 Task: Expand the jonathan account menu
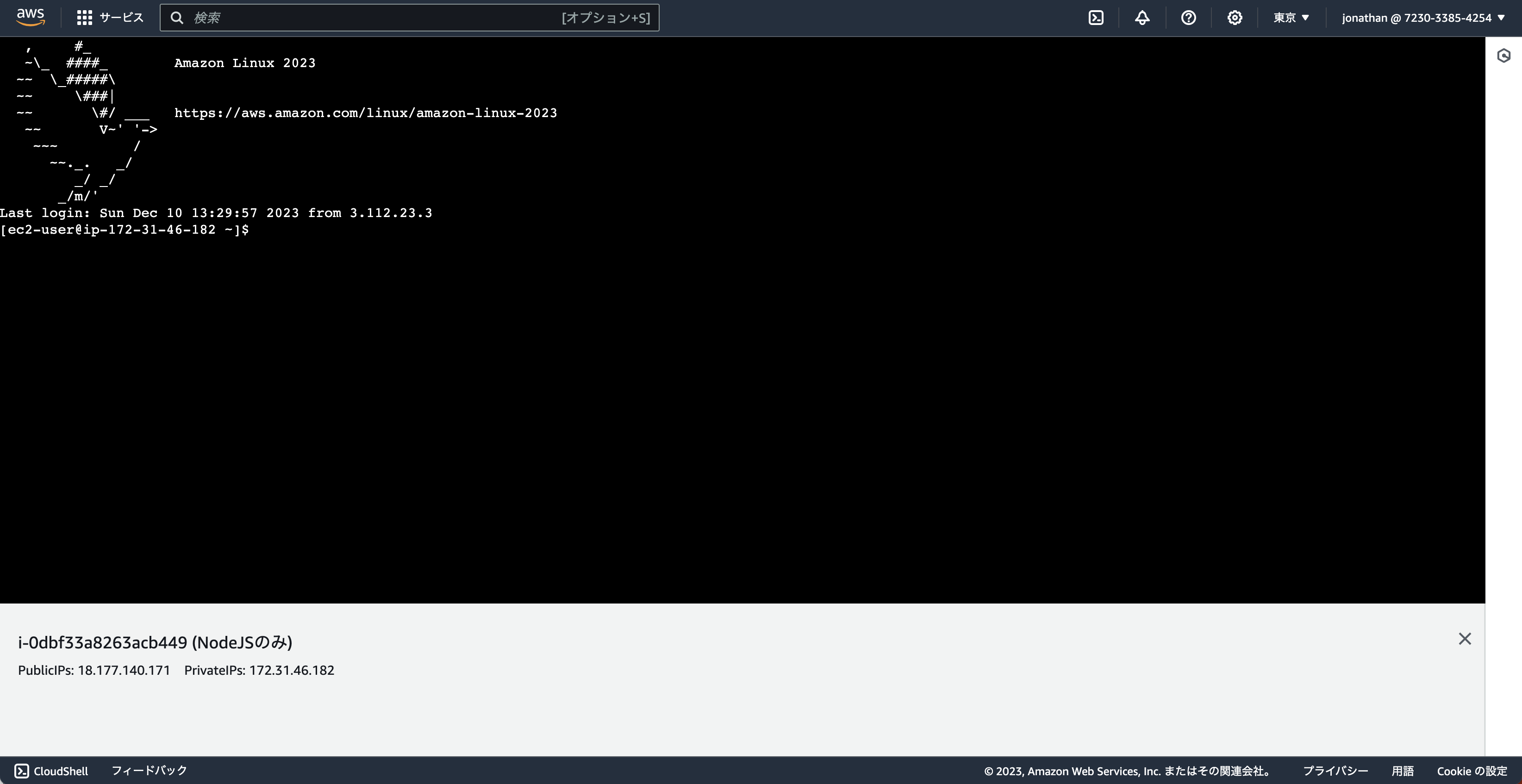click(x=1422, y=18)
